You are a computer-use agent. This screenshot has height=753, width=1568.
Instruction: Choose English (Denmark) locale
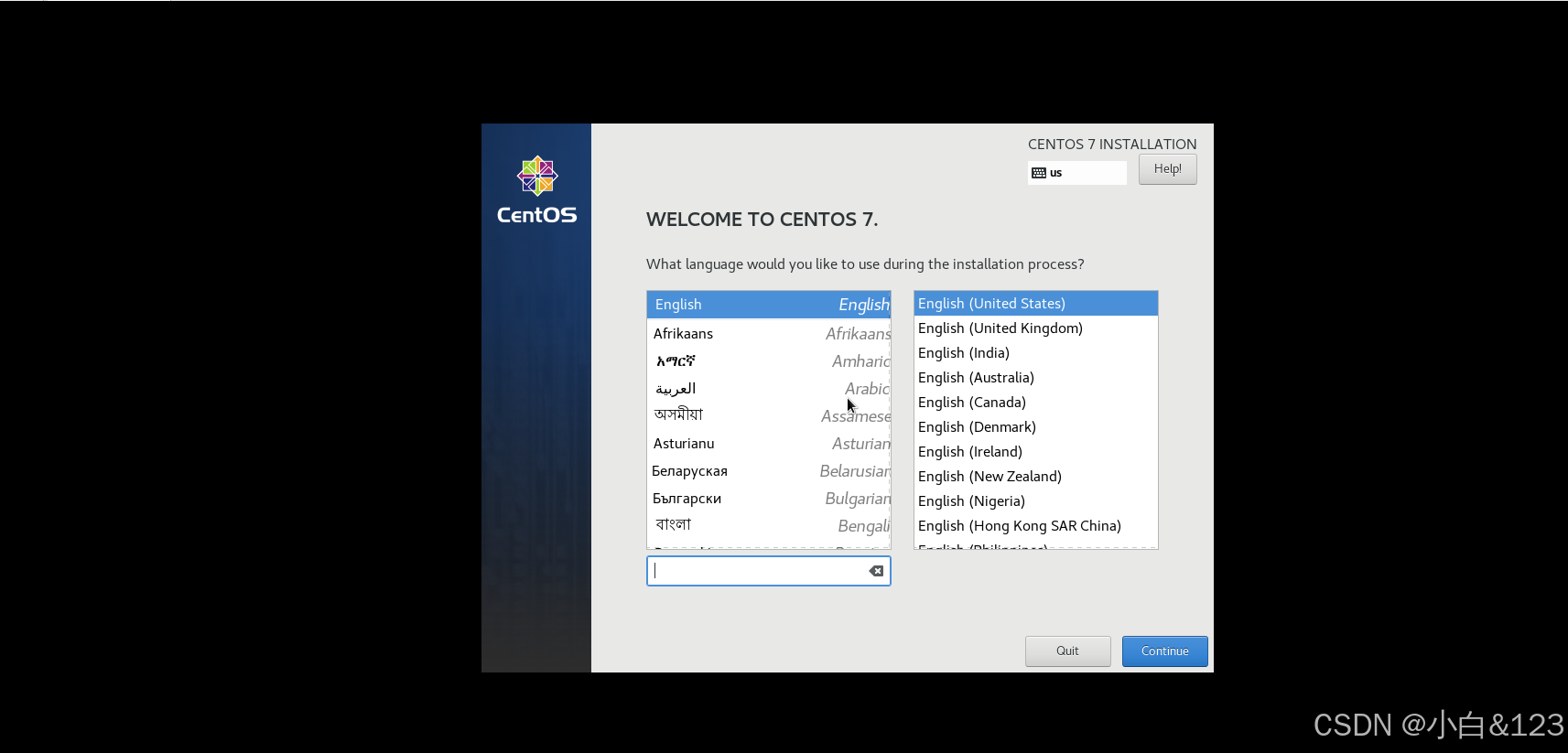pyautogui.click(x=1035, y=427)
